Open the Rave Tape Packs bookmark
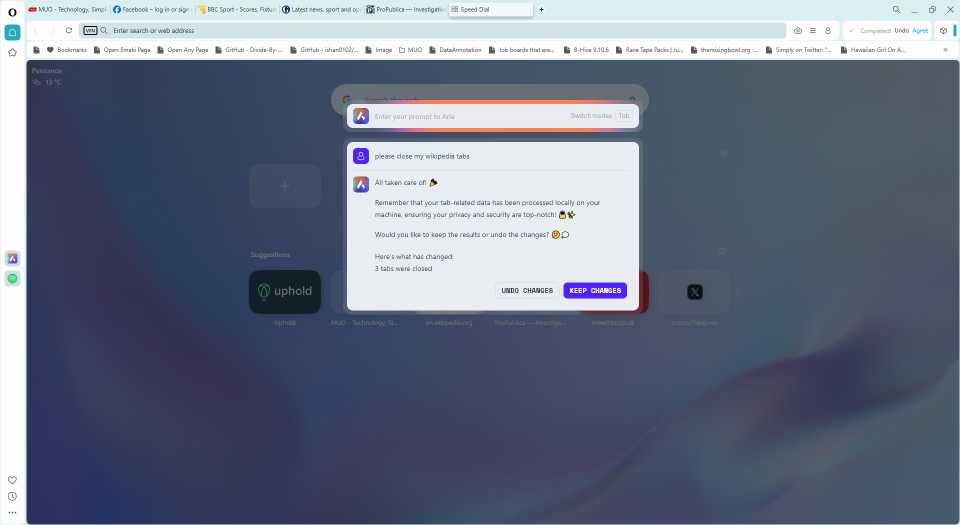 pyautogui.click(x=649, y=50)
